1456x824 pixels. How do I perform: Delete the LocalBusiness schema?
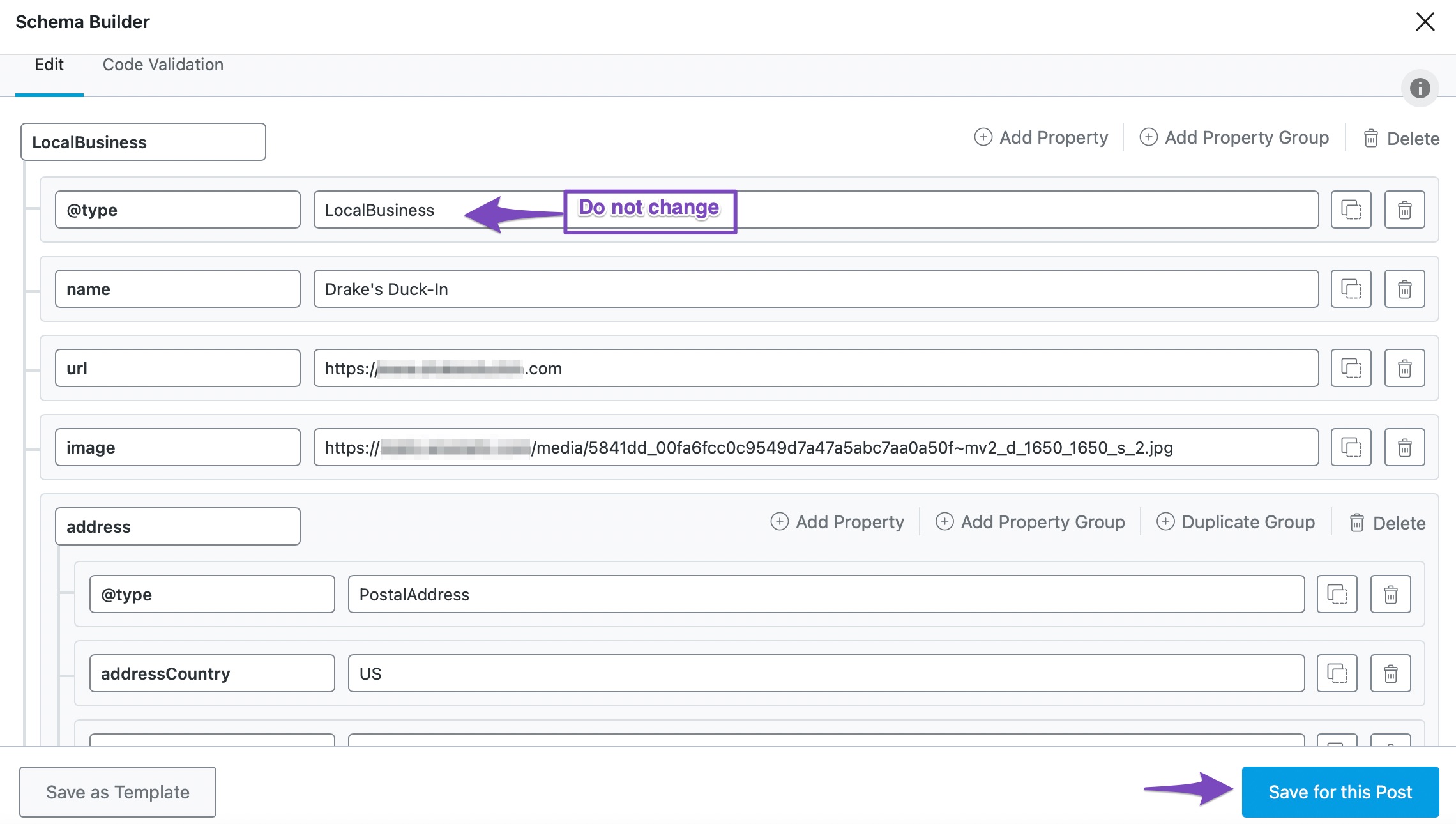point(1401,139)
